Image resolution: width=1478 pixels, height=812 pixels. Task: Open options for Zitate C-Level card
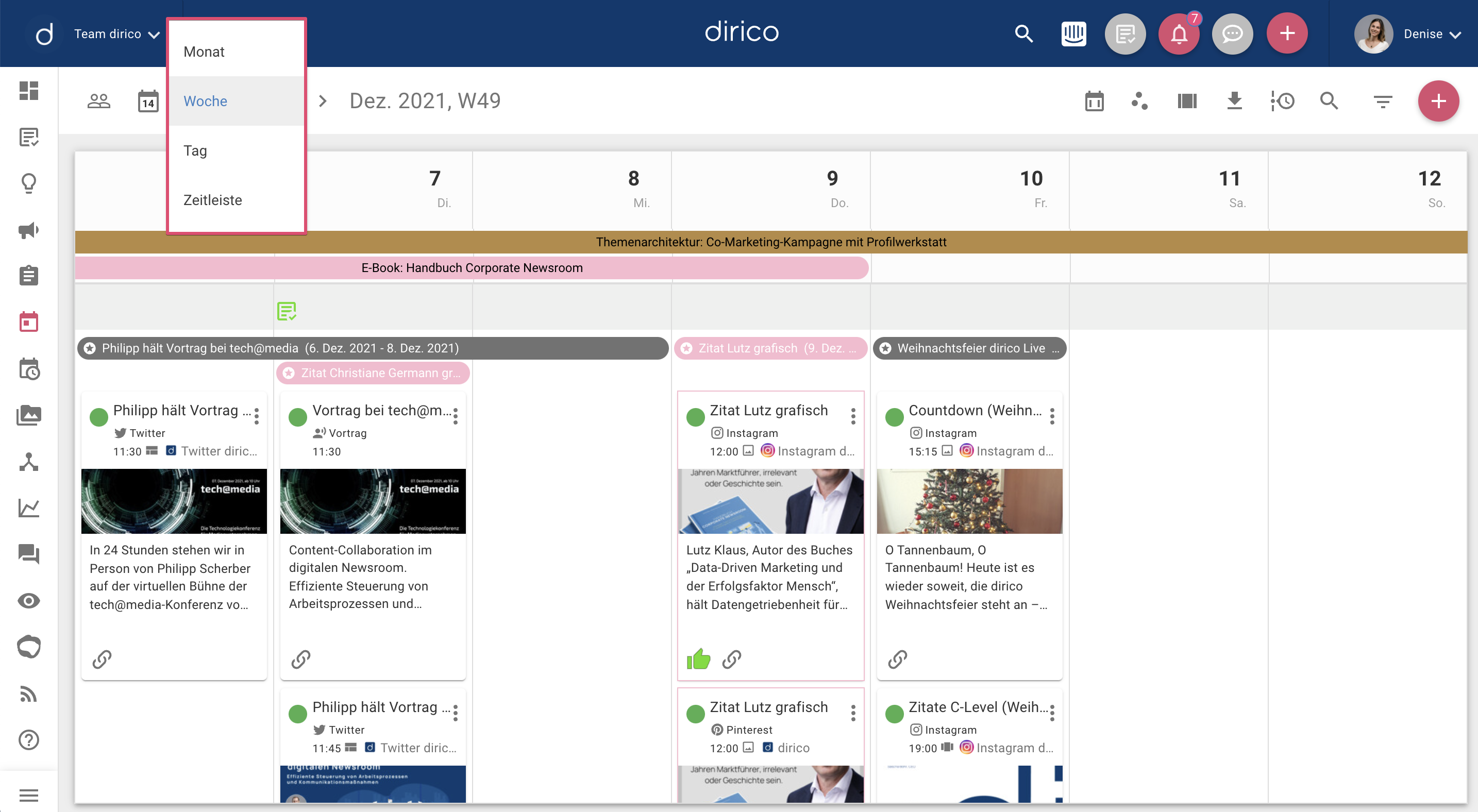(x=1052, y=713)
